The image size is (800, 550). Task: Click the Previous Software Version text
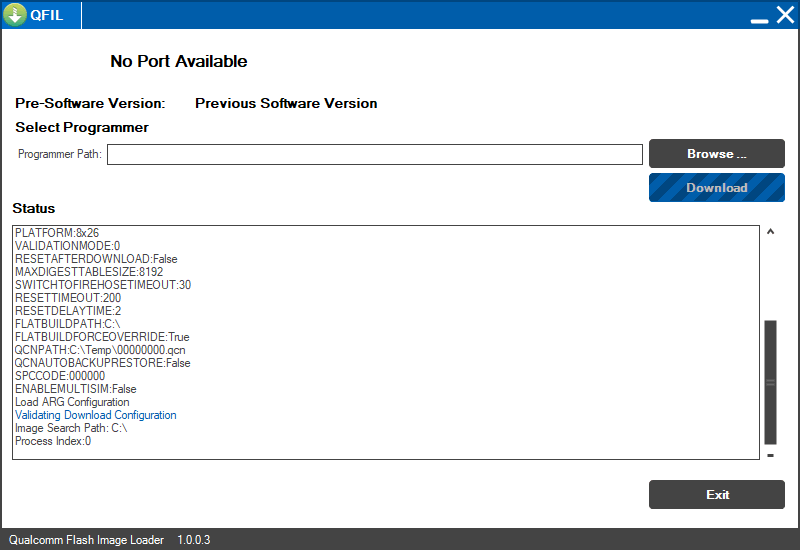[286, 103]
